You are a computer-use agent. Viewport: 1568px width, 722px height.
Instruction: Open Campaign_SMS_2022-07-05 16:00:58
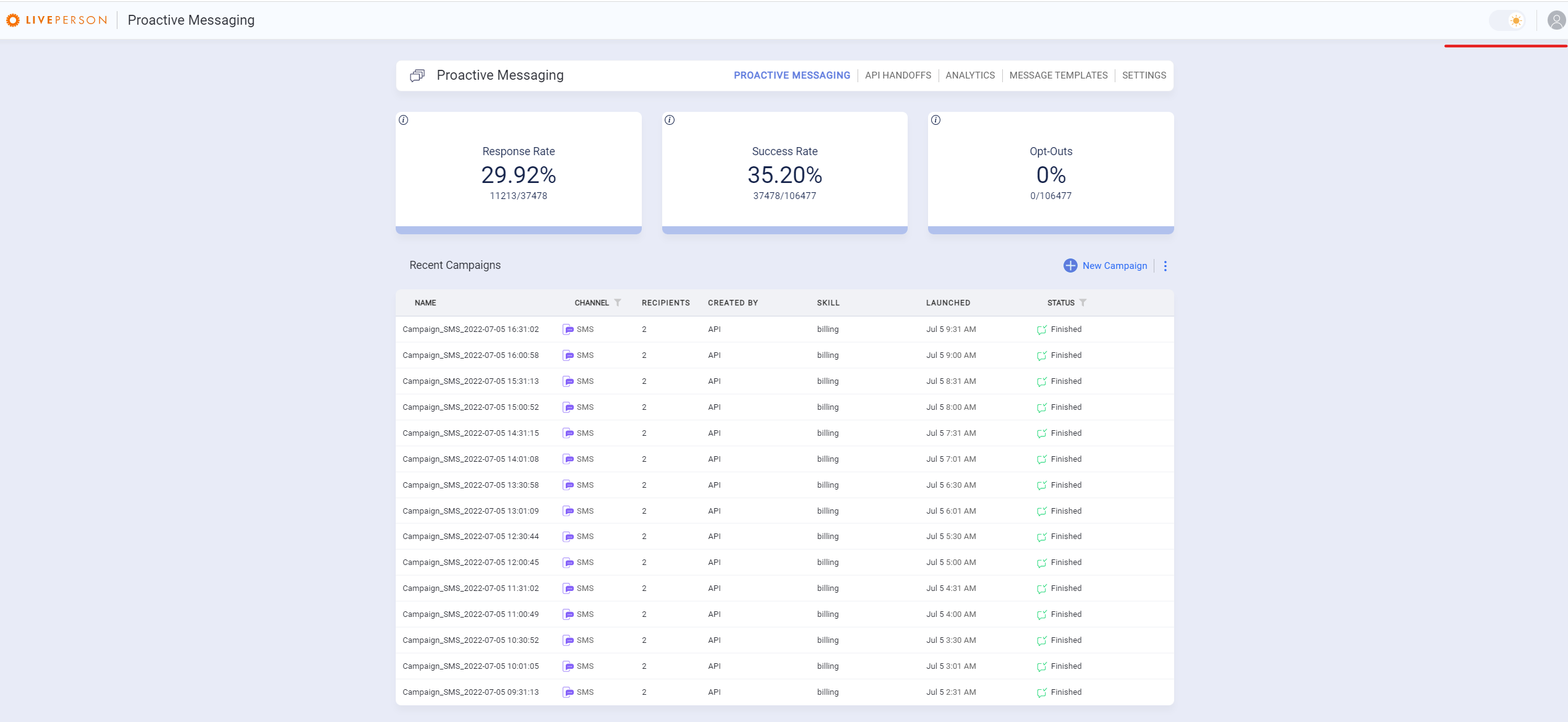(x=471, y=355)
